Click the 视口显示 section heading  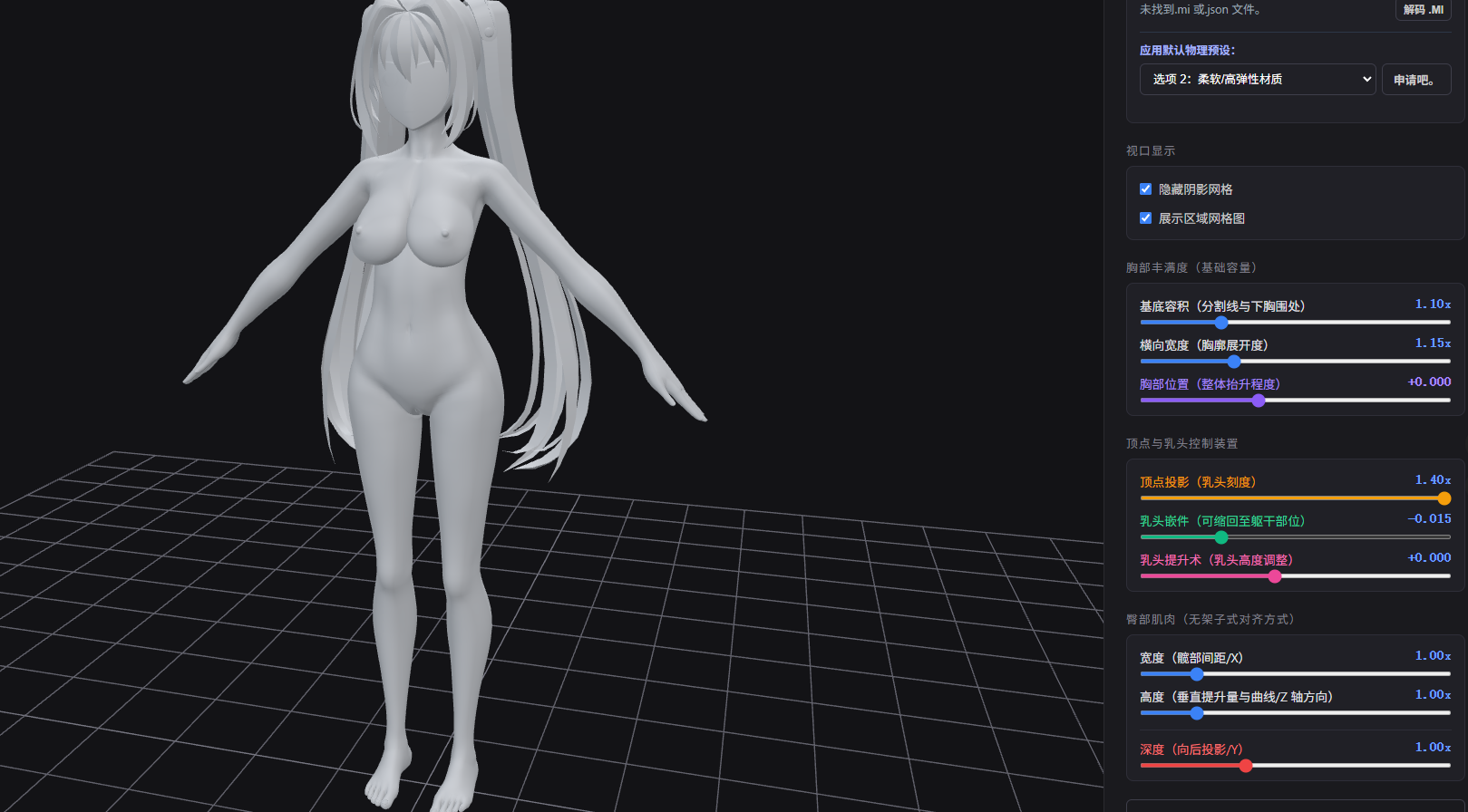pos(1151,151)
